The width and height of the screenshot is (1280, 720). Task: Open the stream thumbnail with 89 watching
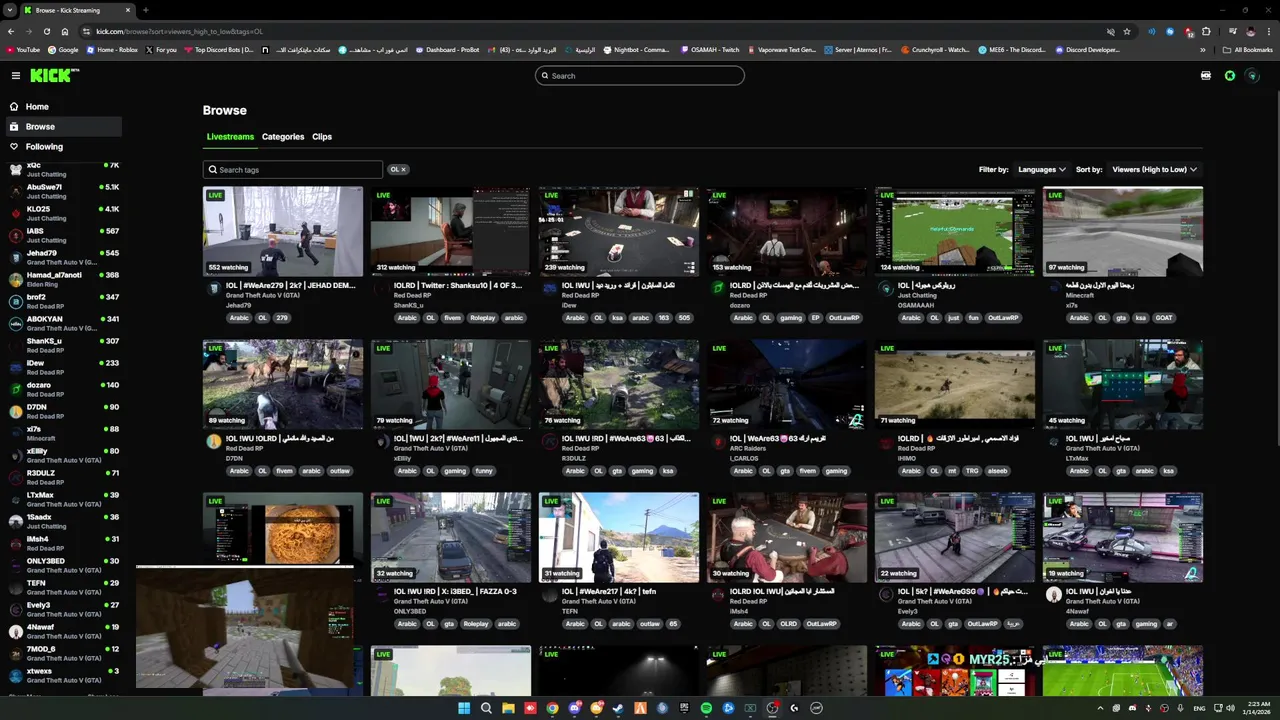283,384
